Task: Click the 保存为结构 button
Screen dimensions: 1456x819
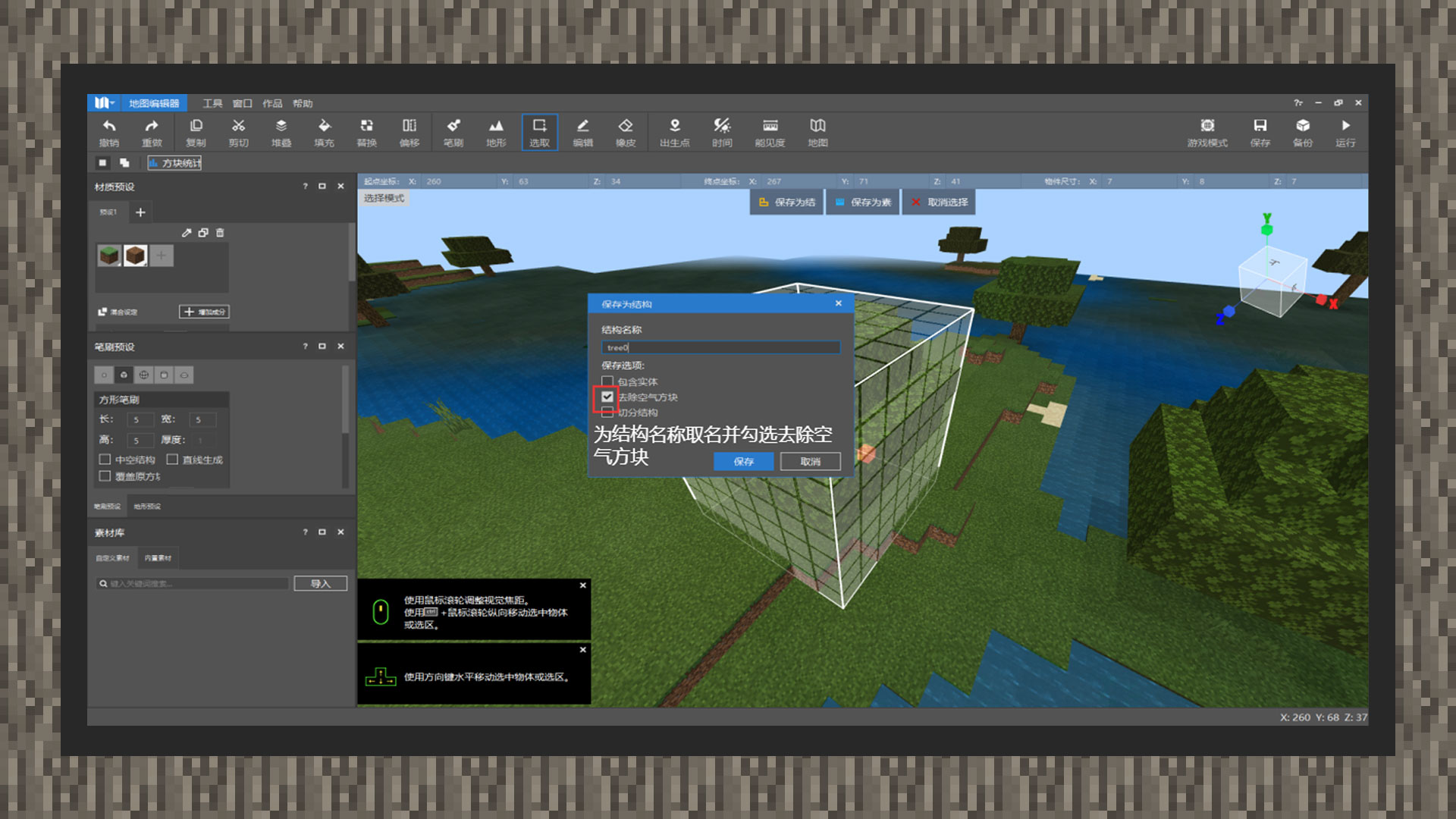Action: [786, 202]
